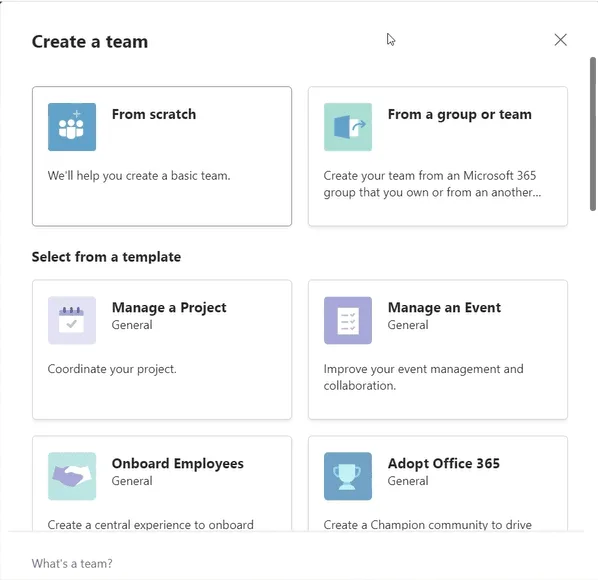This screenshot has width=598, height=580.
Task: Choose the From scratch title text
Action: pyautogui.click(x=154, y=114)
